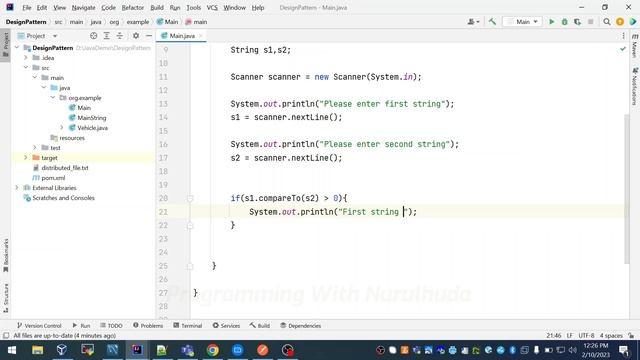
Task: Click the inspections green checkmark
Action: pos(622,49)
